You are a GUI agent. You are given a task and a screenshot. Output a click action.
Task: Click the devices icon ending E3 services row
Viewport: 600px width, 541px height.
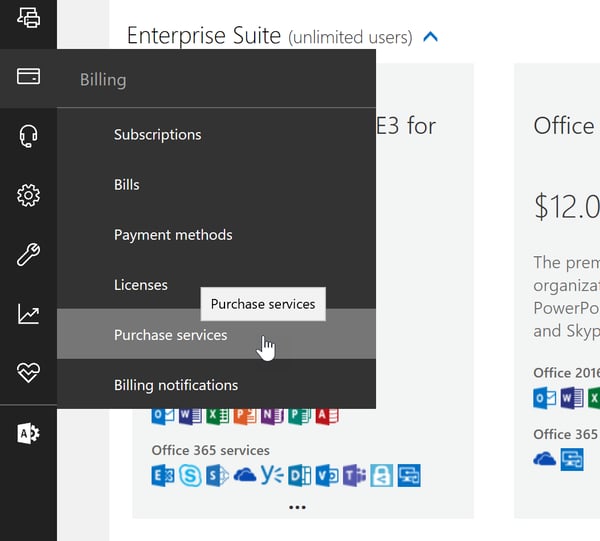(409, 476)
